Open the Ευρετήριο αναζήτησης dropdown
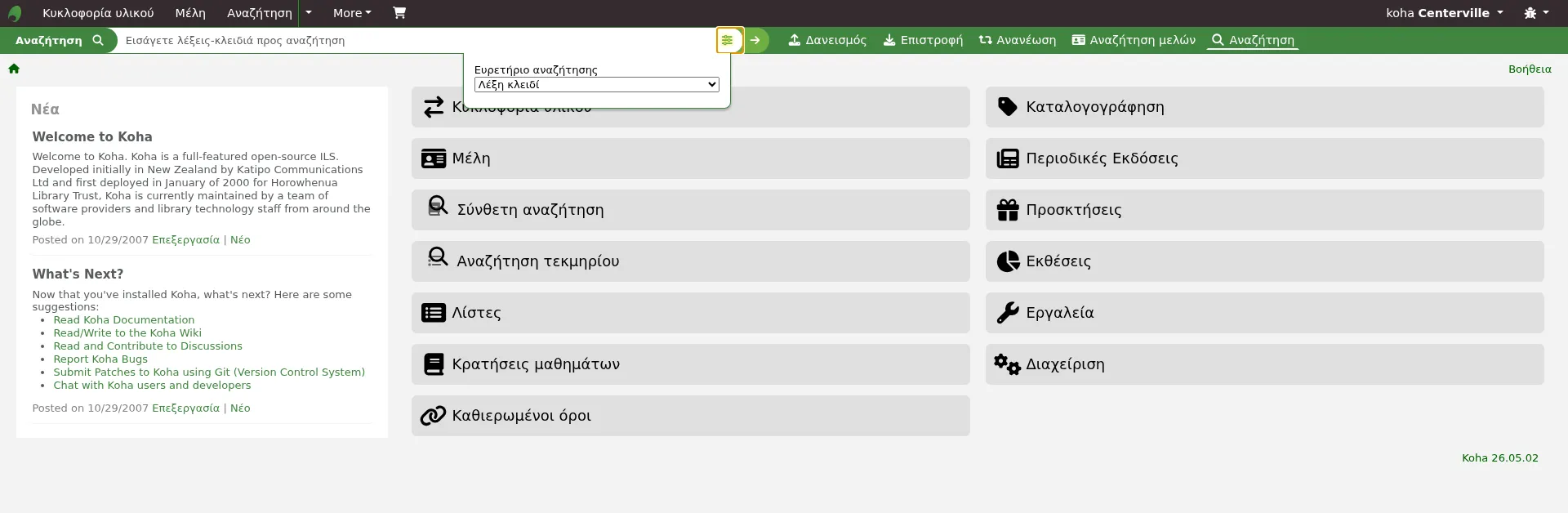Viewport: 1568px width, 513px height. click(597, 84)
